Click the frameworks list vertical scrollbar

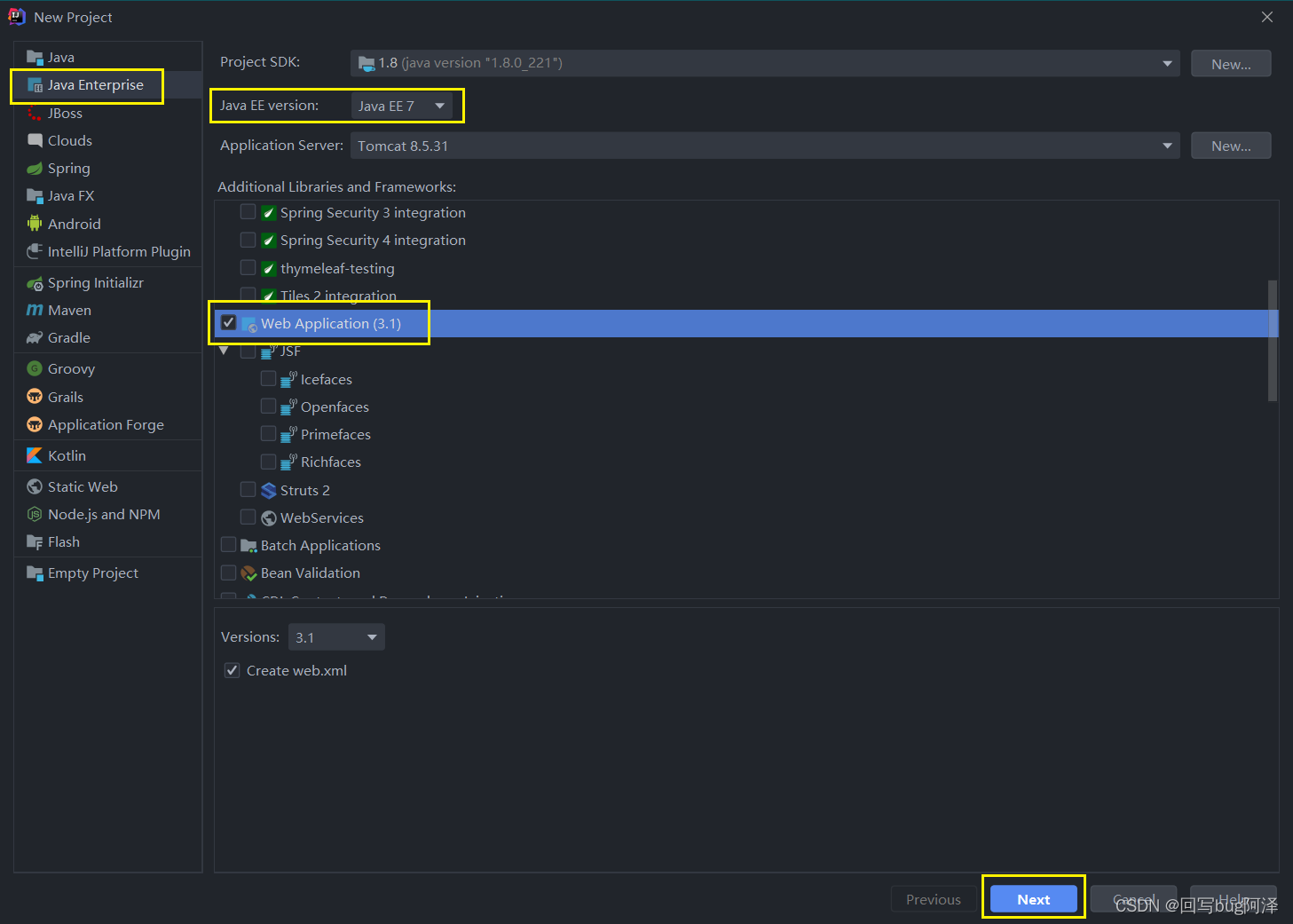point(1273,341)
